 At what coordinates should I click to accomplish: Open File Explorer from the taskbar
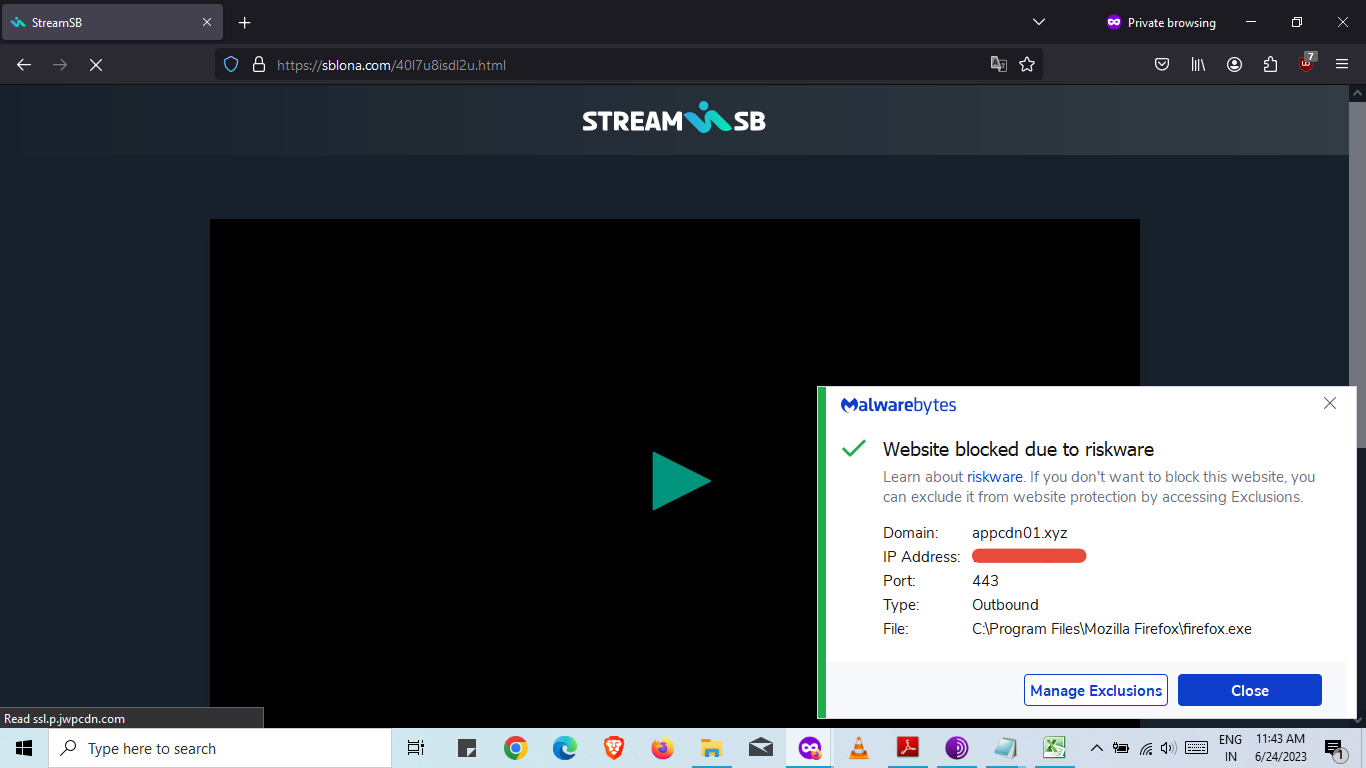(x=712, y=748)
